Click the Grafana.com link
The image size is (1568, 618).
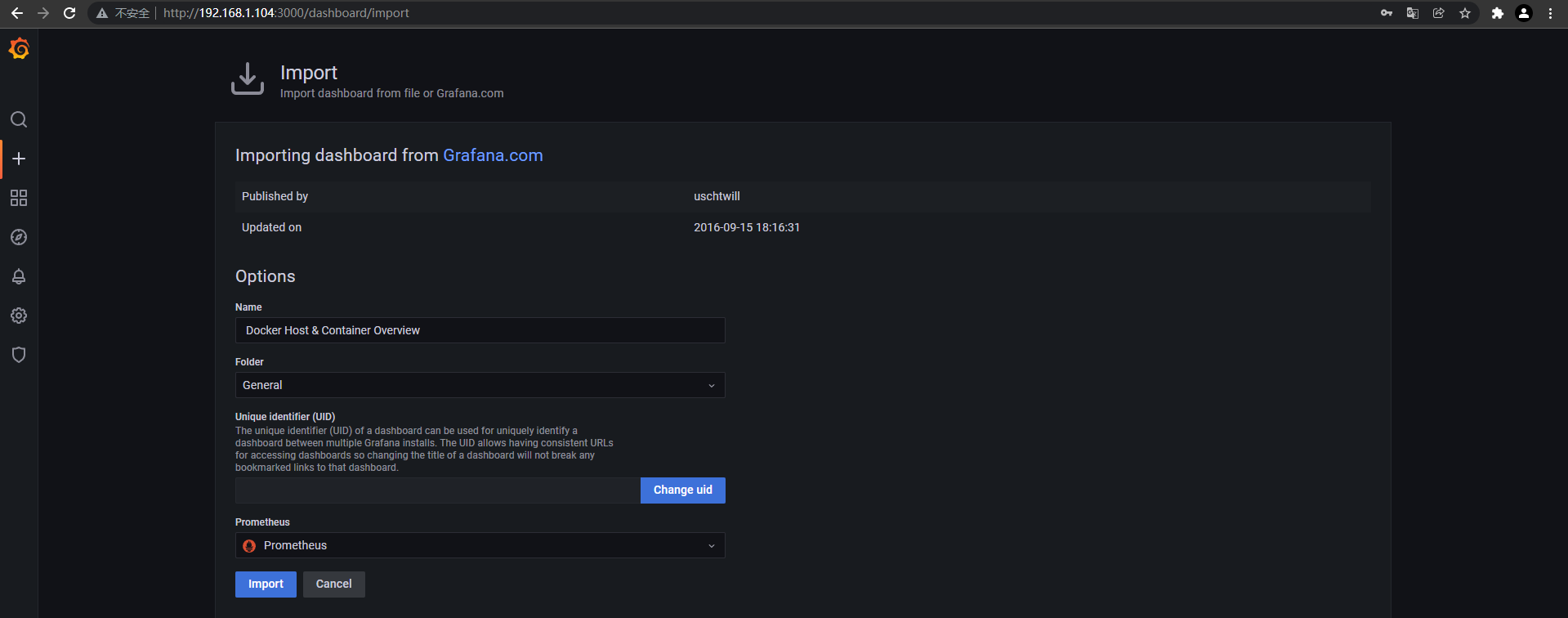tap(493, 155)
